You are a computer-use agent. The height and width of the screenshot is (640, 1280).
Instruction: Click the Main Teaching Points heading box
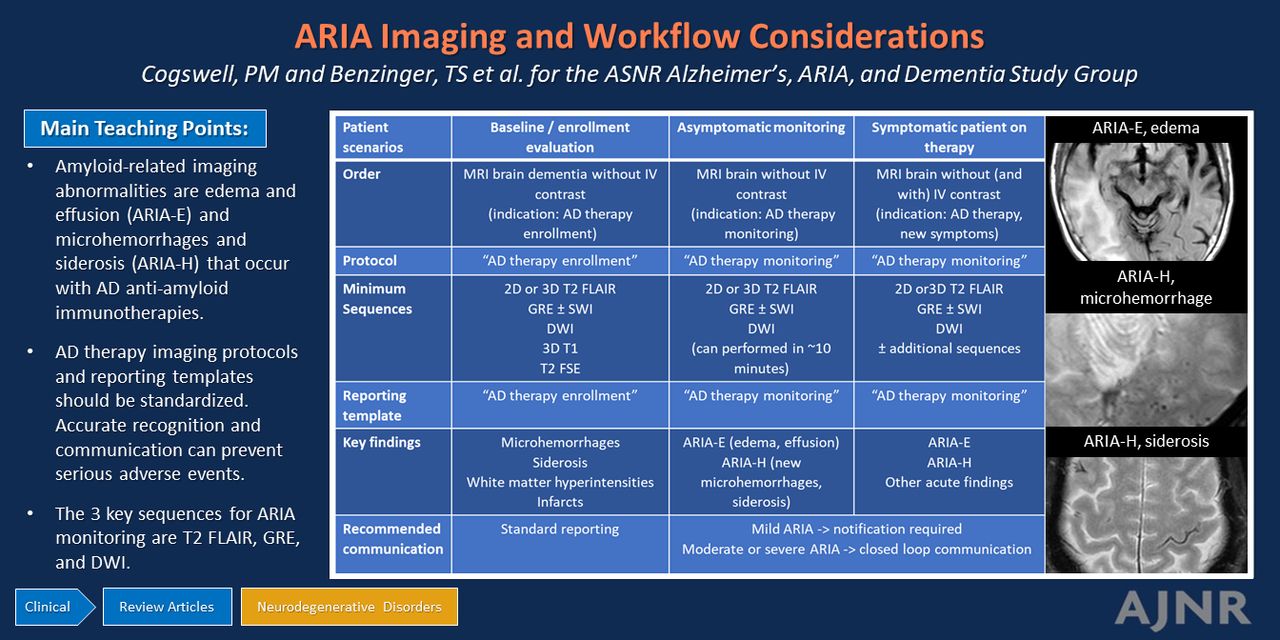click(x=145, y=129)
